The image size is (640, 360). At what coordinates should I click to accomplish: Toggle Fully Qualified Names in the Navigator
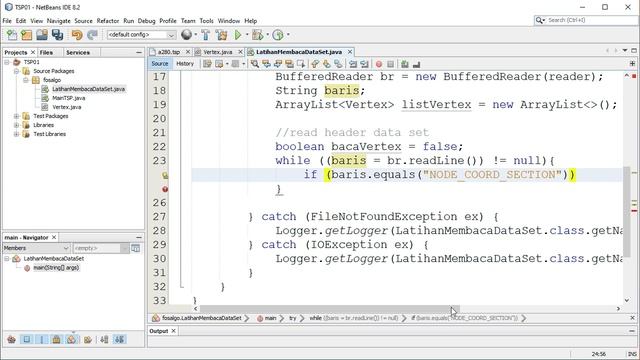tap(88, 339)
